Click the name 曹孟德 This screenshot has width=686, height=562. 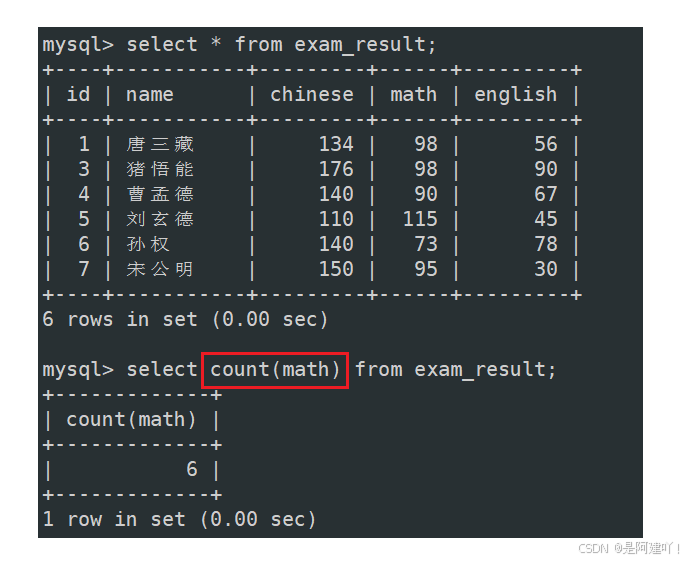(x=160, y=194)
